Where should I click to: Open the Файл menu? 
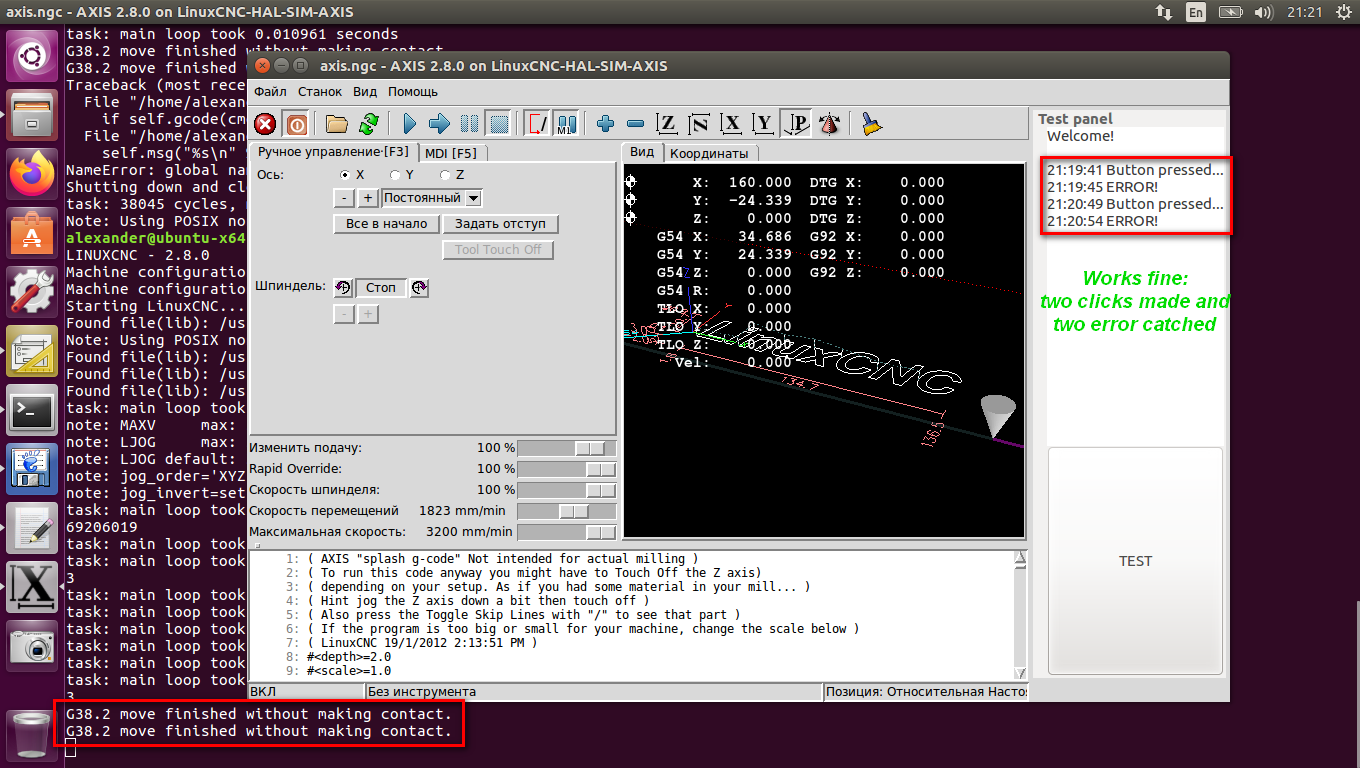pyautogui.click(x=271, y=91)
